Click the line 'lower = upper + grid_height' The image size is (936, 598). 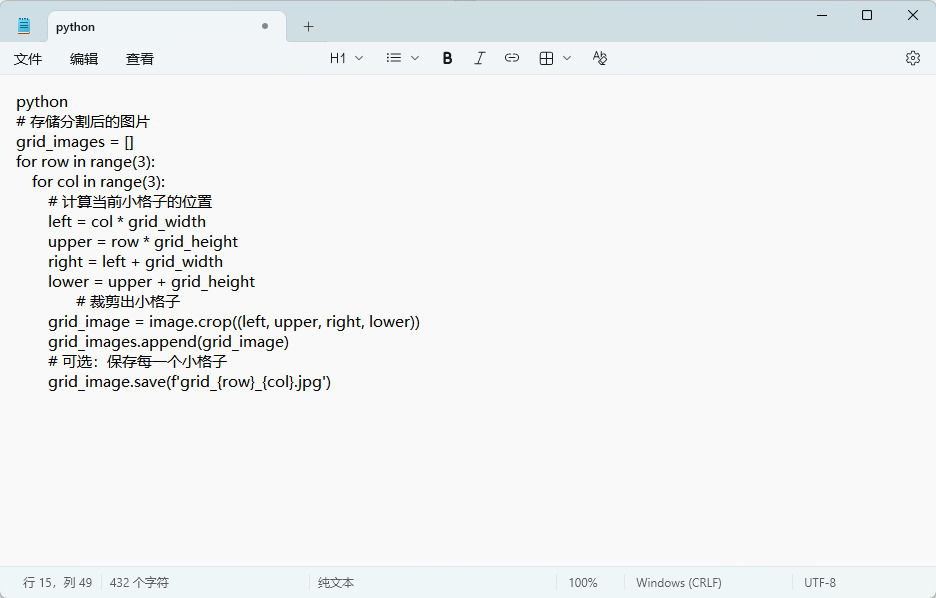(x=152, y=282)
